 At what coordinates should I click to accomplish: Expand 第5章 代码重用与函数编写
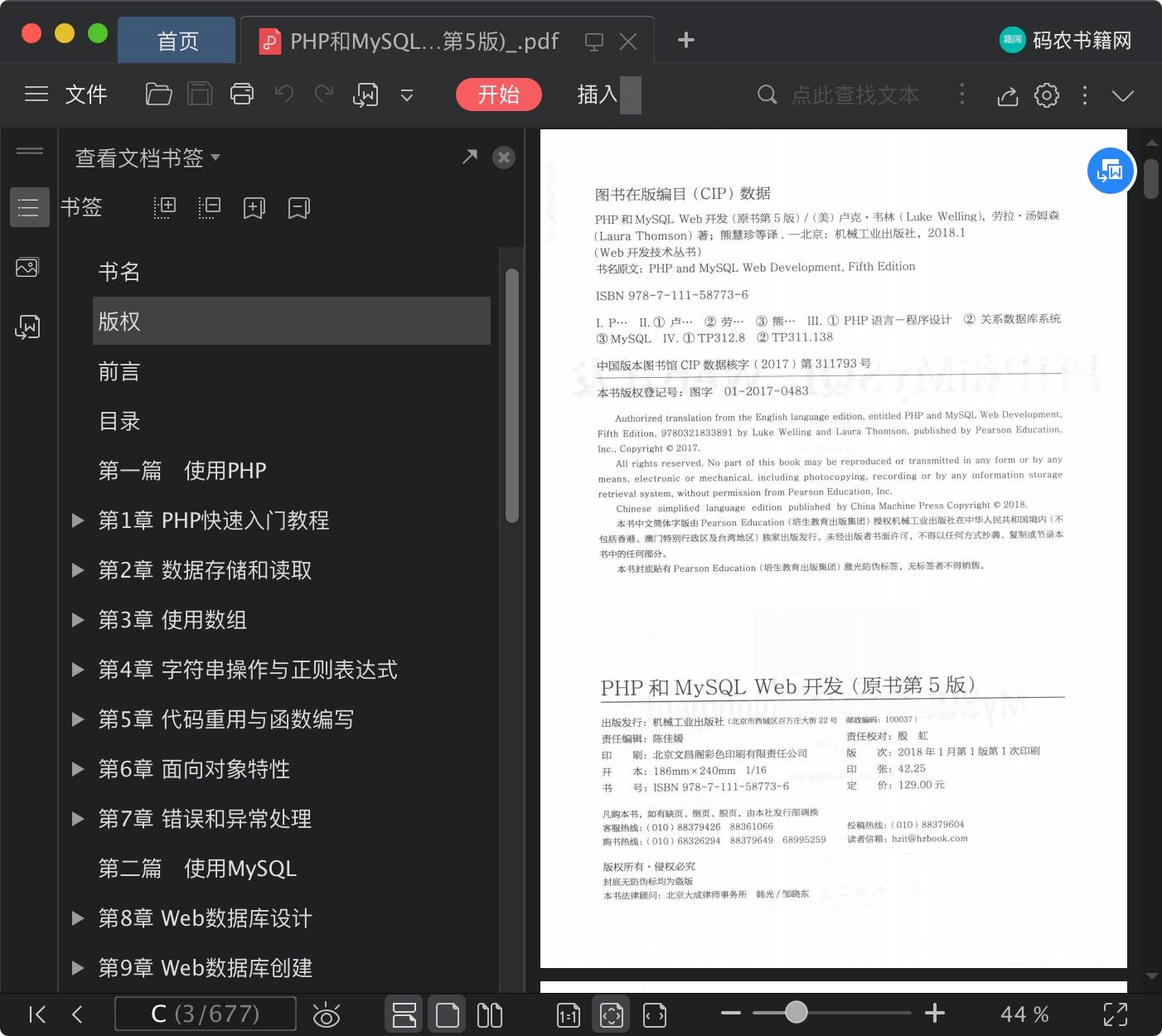pyautogui.click(x=78, y=719)
